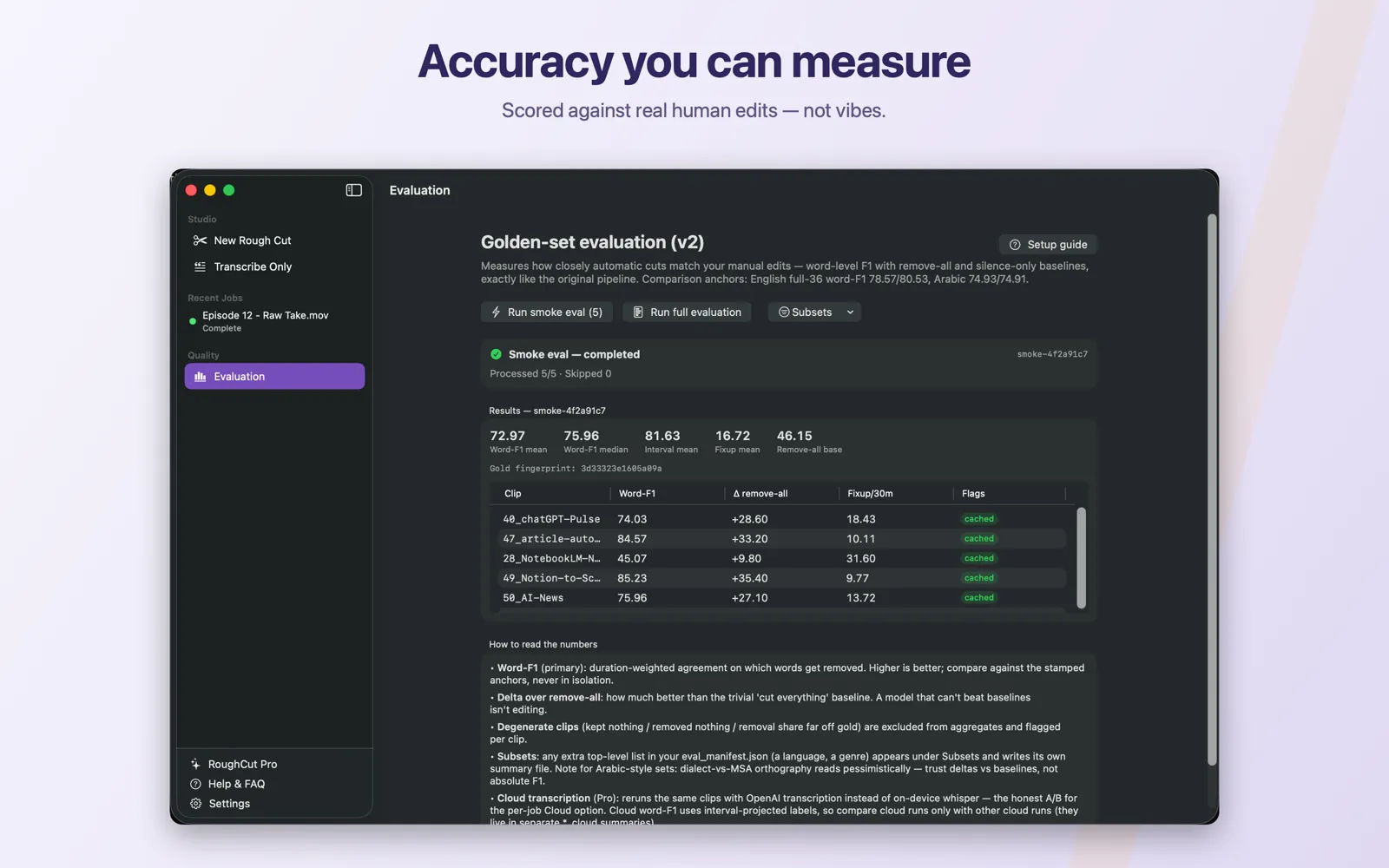This screenshot has height=868, width=1389.
Task: Click the Fixup/30m column header
Action: tap(870, 494)
